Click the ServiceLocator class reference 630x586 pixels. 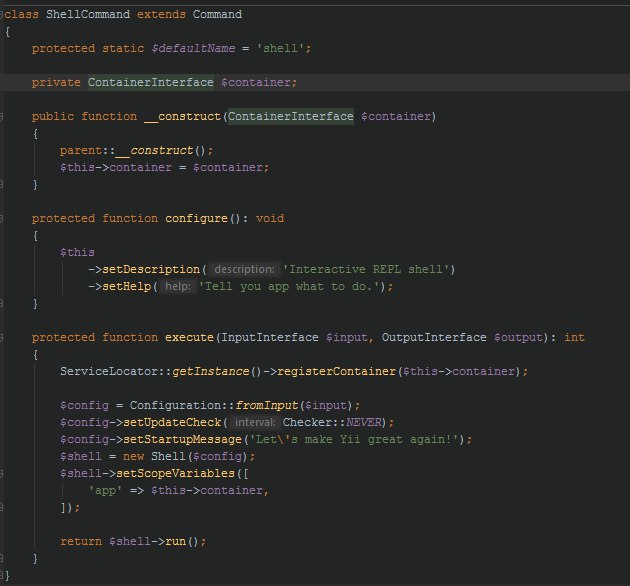point(109,371)
